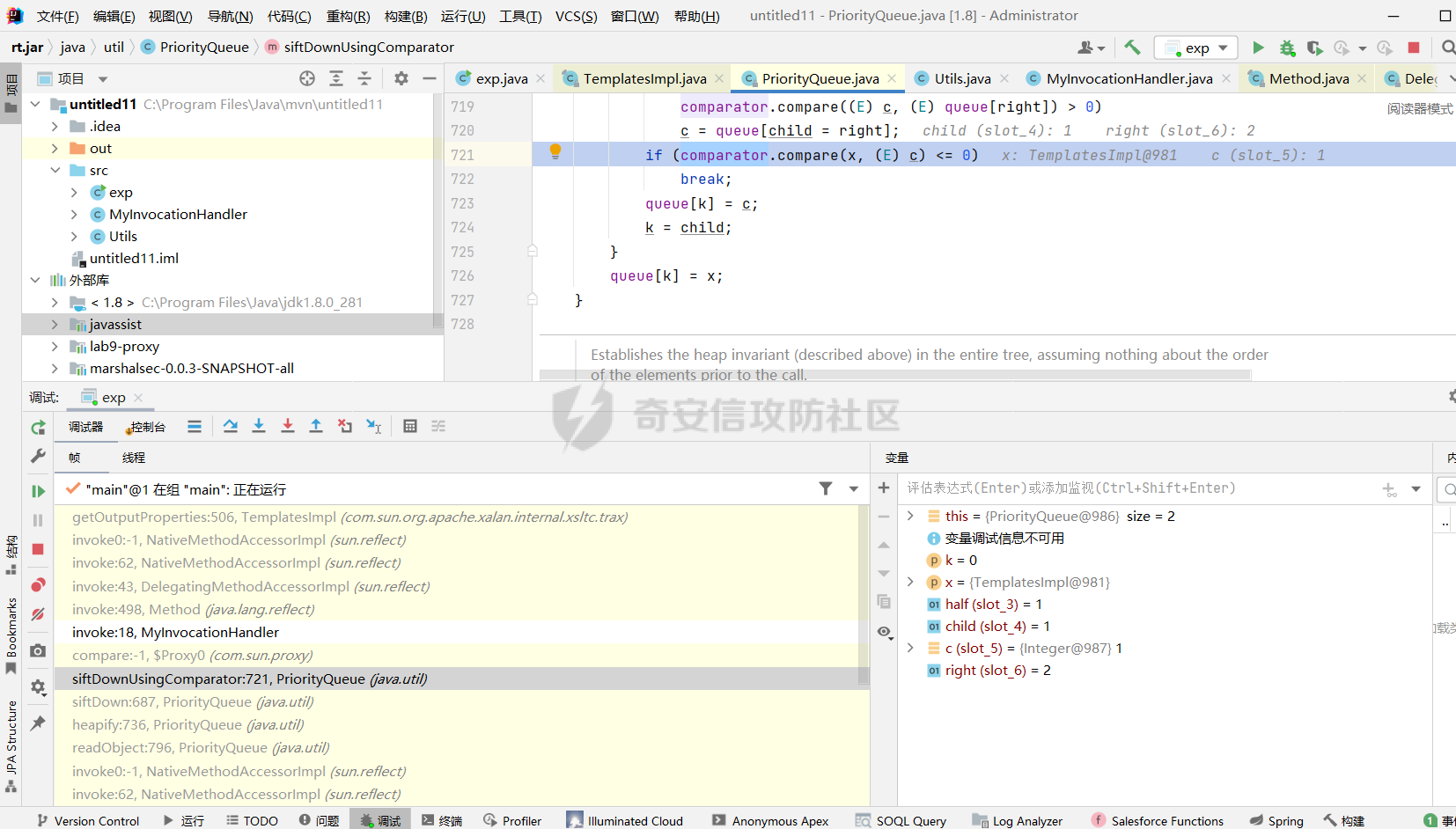Viewport: 1456px width, 829px height.
Task: Open 终端 terminal tool window
Action: 441,820
